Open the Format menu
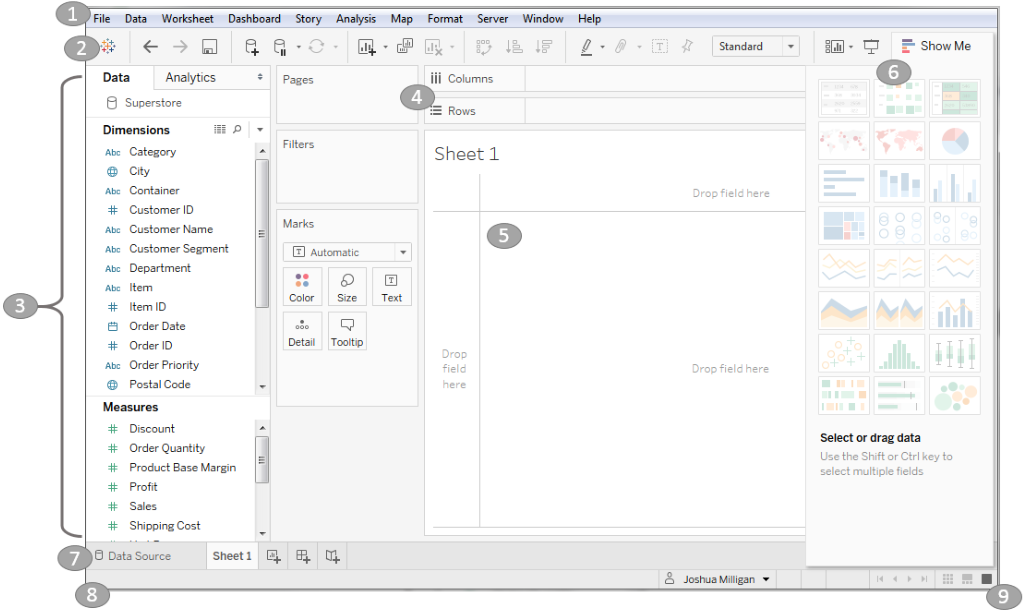Image resolution: width=1023 pixels, height=611 pixels. [x=445, y=19]
